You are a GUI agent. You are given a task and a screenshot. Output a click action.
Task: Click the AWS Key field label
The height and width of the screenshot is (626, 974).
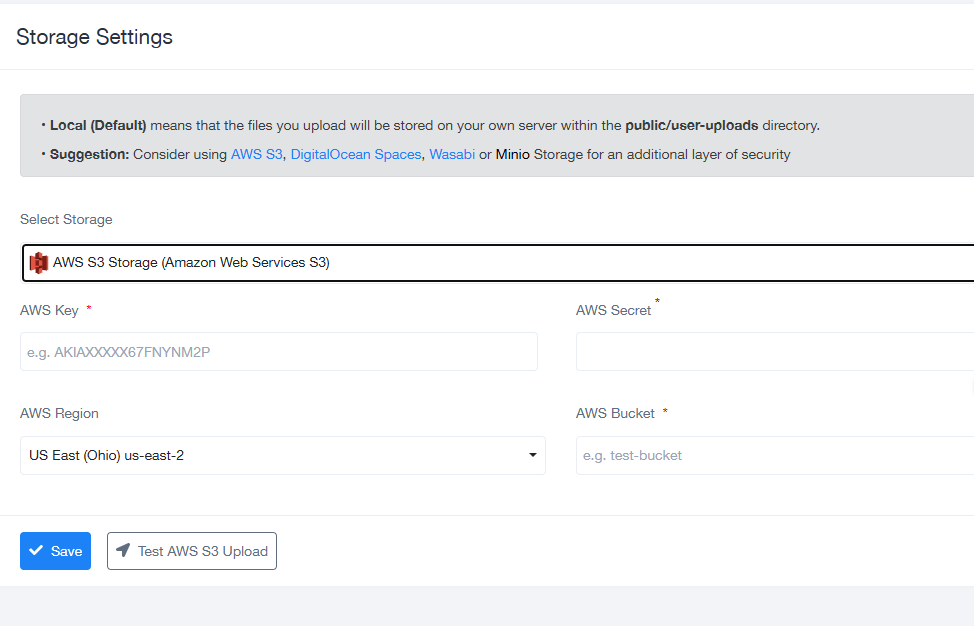click(49, 310)
